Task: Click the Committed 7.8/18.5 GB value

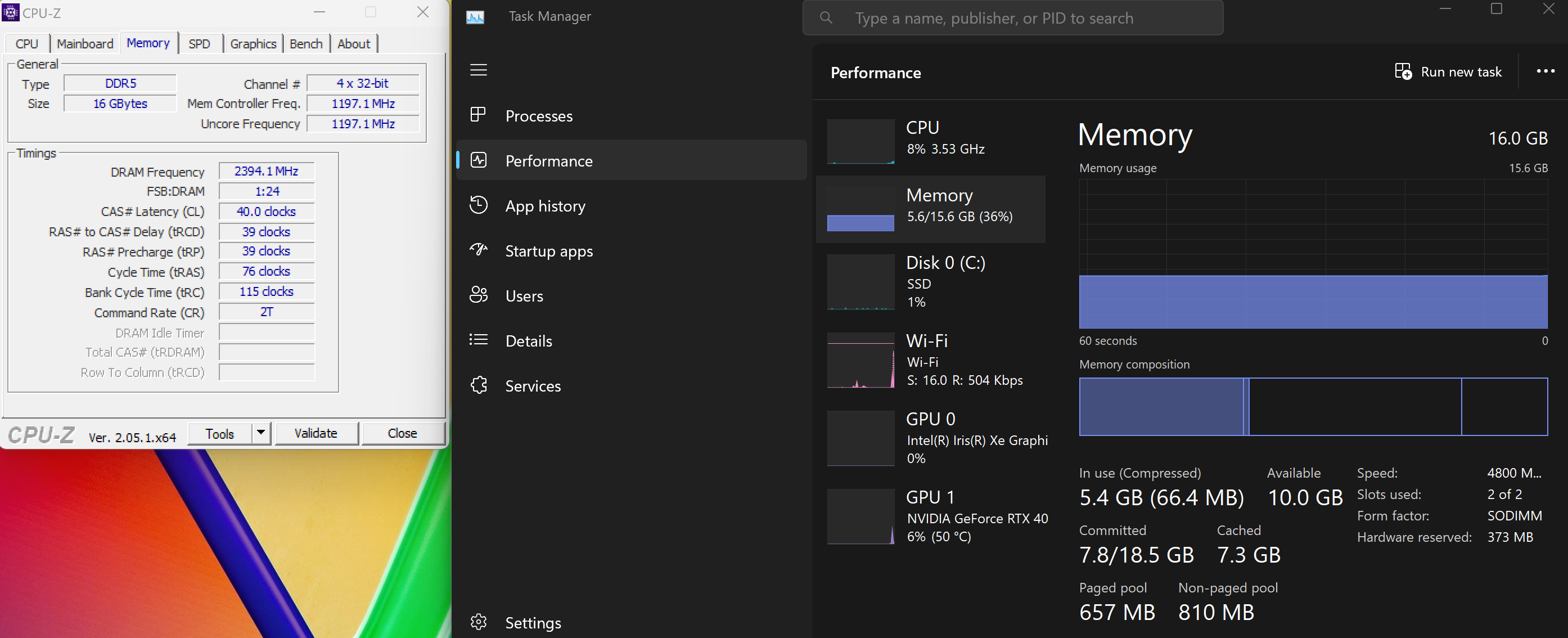Action: (x=1137, y=555)
